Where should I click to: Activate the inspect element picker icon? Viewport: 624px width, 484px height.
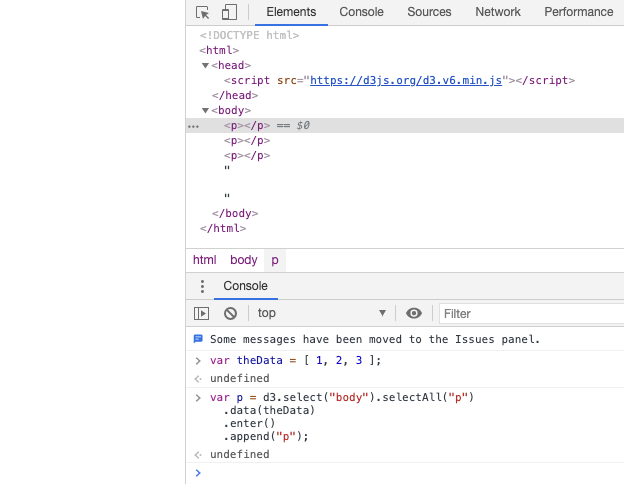(203, 12)
